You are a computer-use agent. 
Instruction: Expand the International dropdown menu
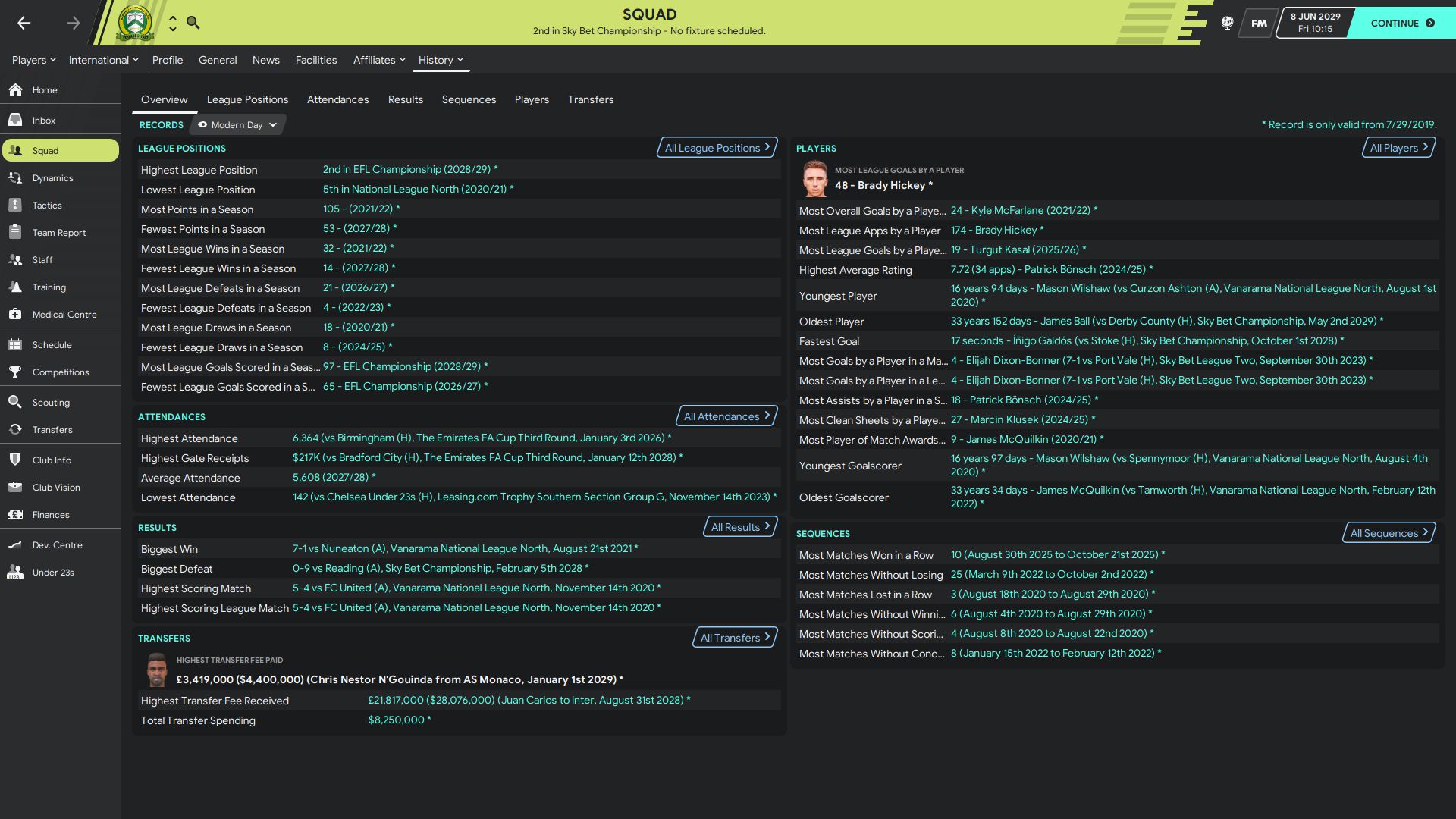(104, 60)
